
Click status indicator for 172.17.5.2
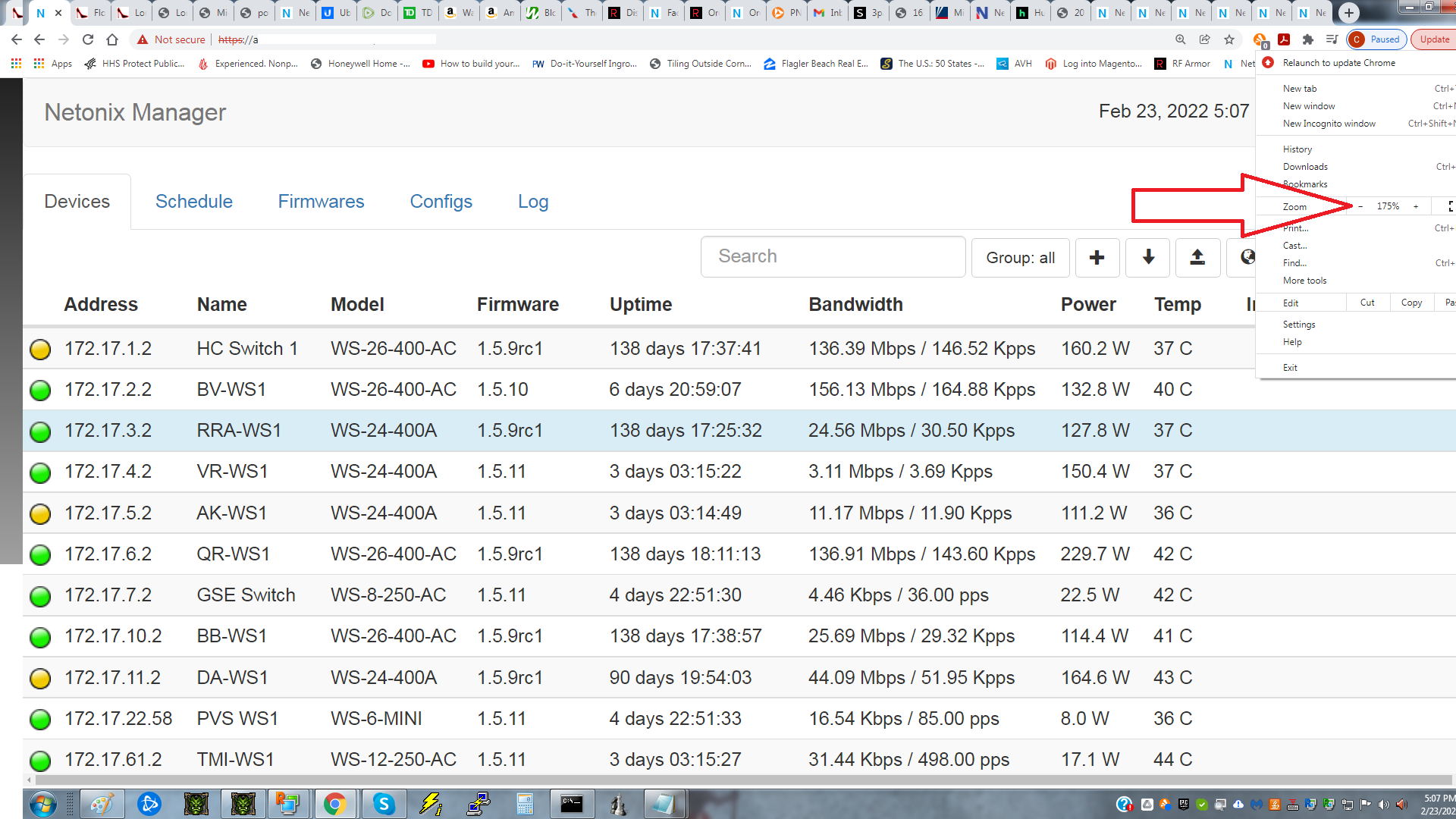40,514
